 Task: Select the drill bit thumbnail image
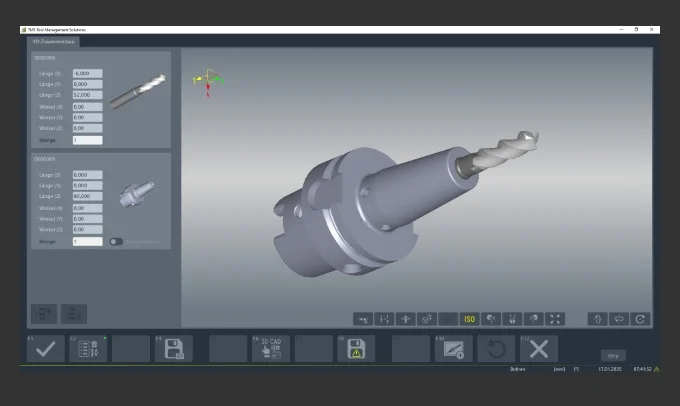coord(137,92)
